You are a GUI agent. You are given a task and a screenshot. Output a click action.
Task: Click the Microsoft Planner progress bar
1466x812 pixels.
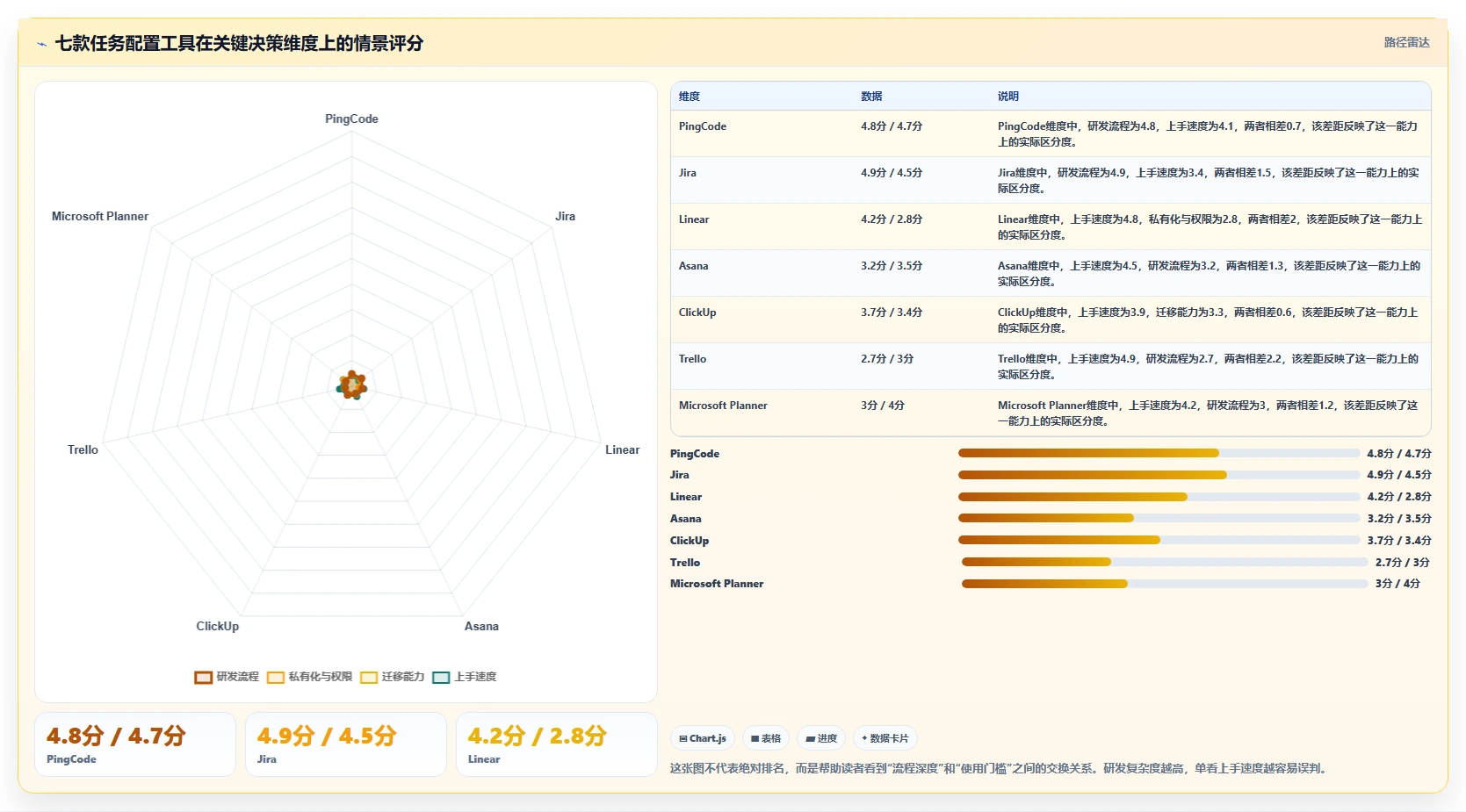tap(1165, 584)
